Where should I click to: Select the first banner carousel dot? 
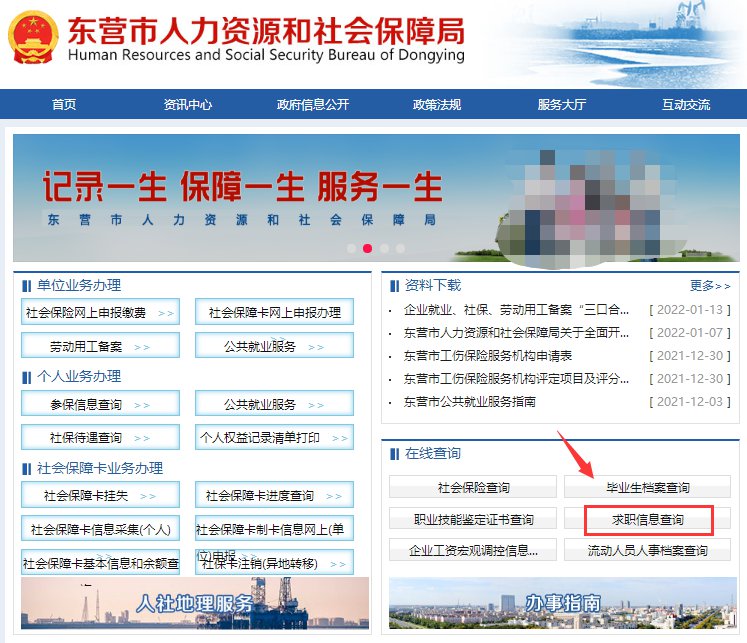pos(352,248)
